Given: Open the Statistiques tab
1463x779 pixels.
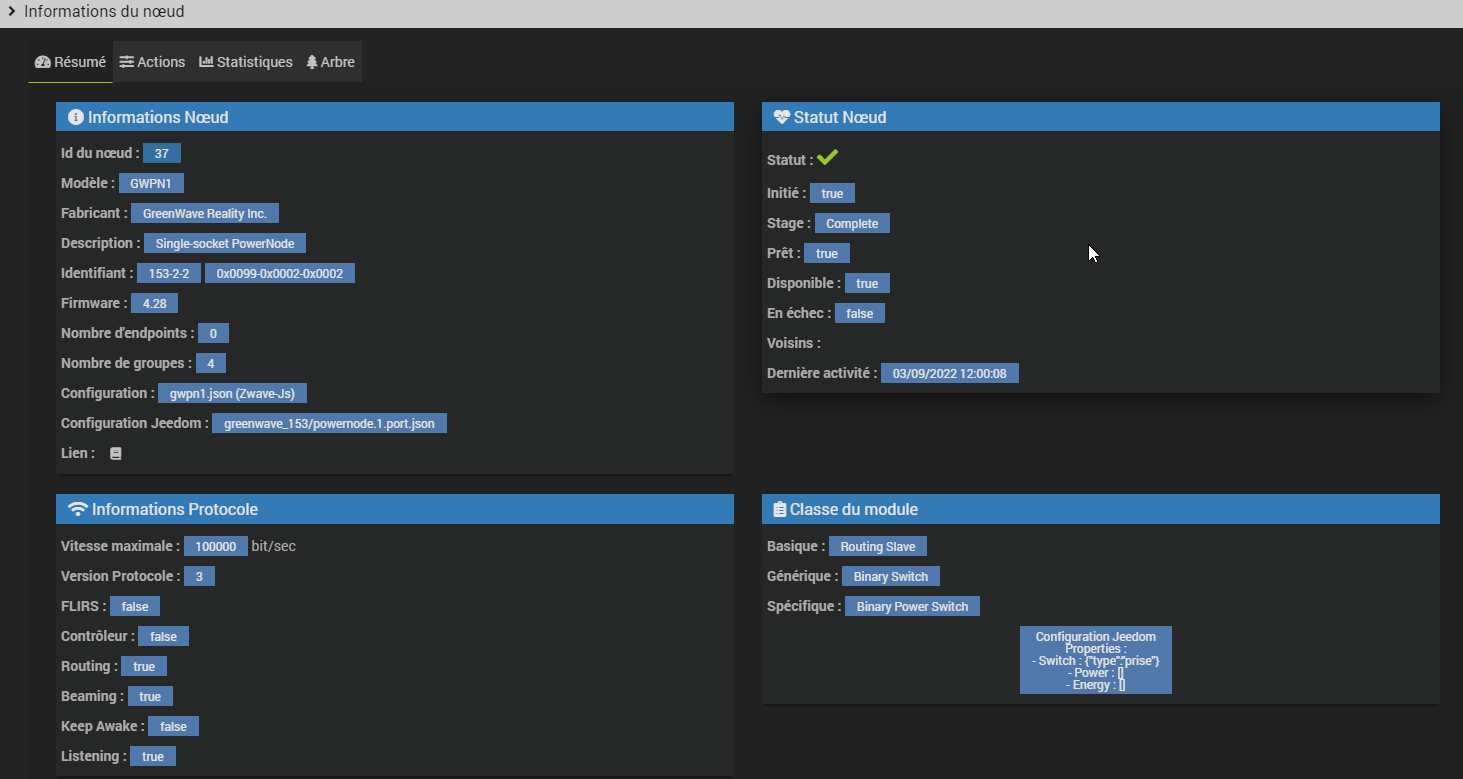Looking at the screenshot, I should pos(246,62).
